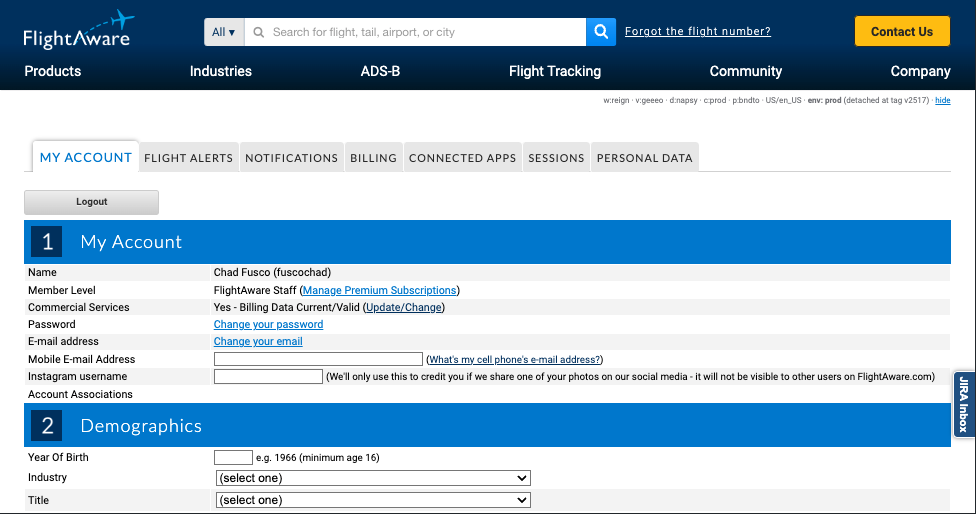The height and width of the screenshot is (514, 976).
Task: Click the name Chad Fusco (fuscochad)
Action: [x=272, y=273]
